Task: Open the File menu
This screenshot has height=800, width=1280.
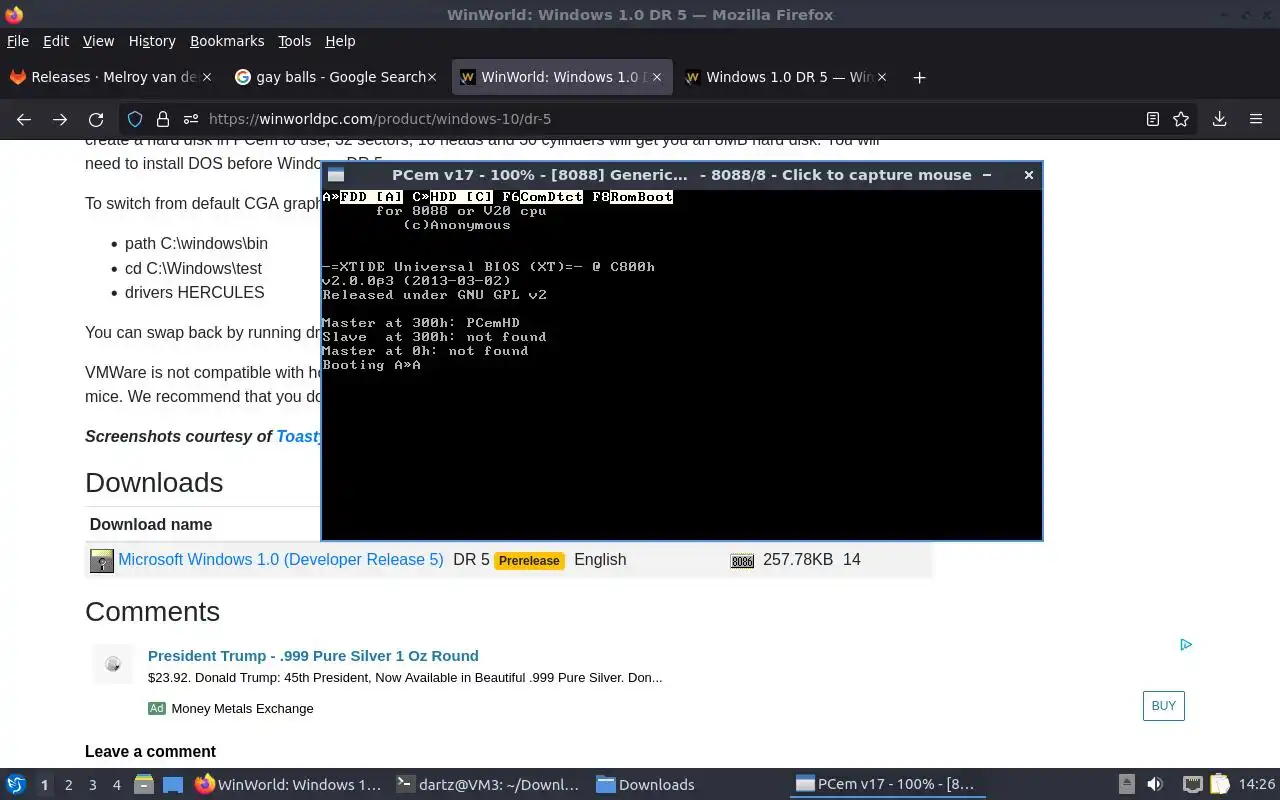Action: (18, 41)
